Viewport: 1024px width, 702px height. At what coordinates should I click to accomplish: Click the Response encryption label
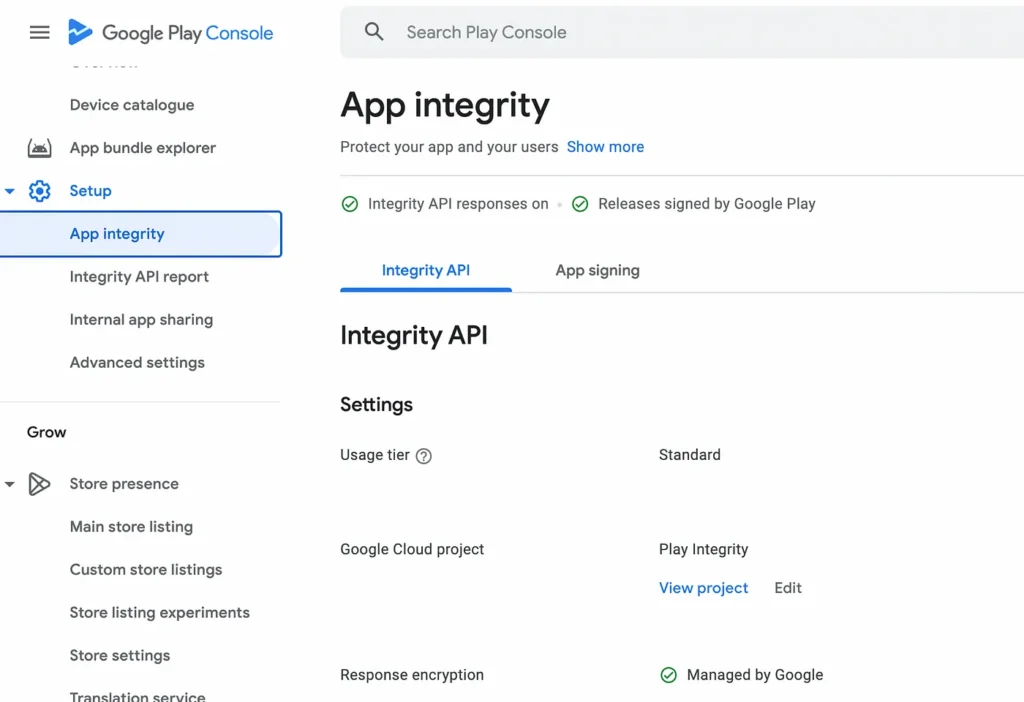[x=412, y=675]
